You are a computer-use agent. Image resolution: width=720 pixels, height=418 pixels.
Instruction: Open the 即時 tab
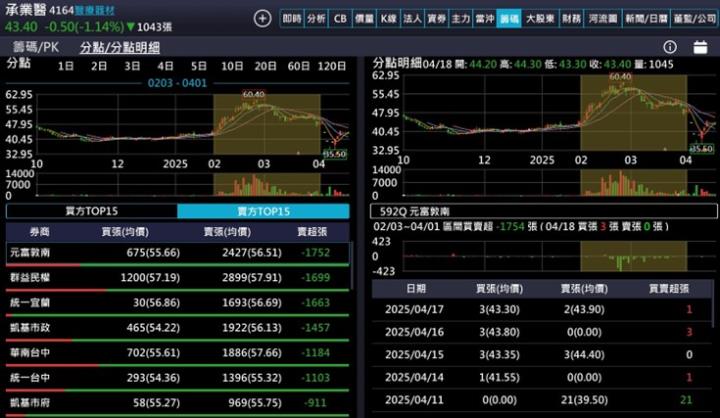click(x=292, y=18)
